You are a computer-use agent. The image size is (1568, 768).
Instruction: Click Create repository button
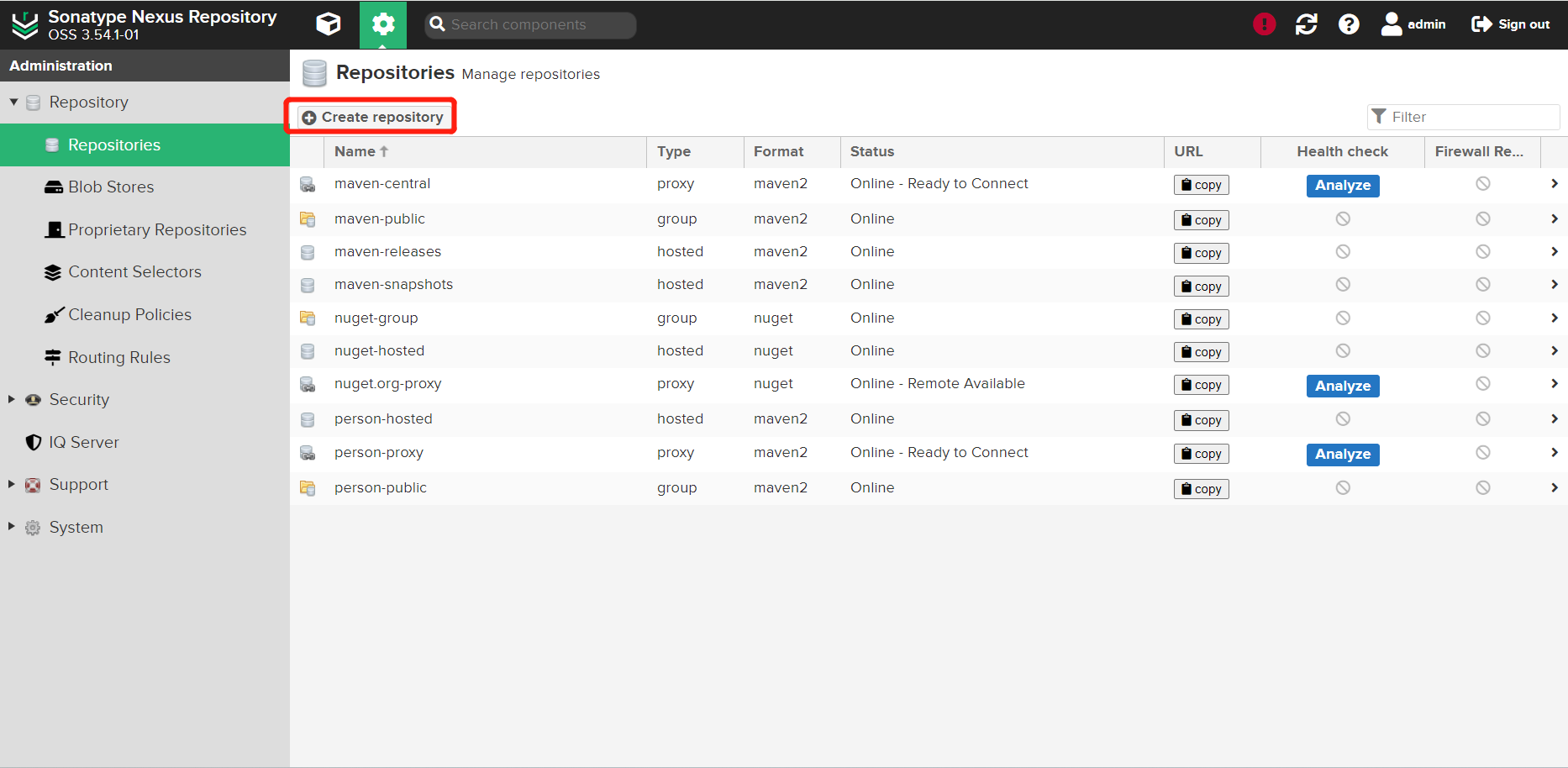click(372, 117)
